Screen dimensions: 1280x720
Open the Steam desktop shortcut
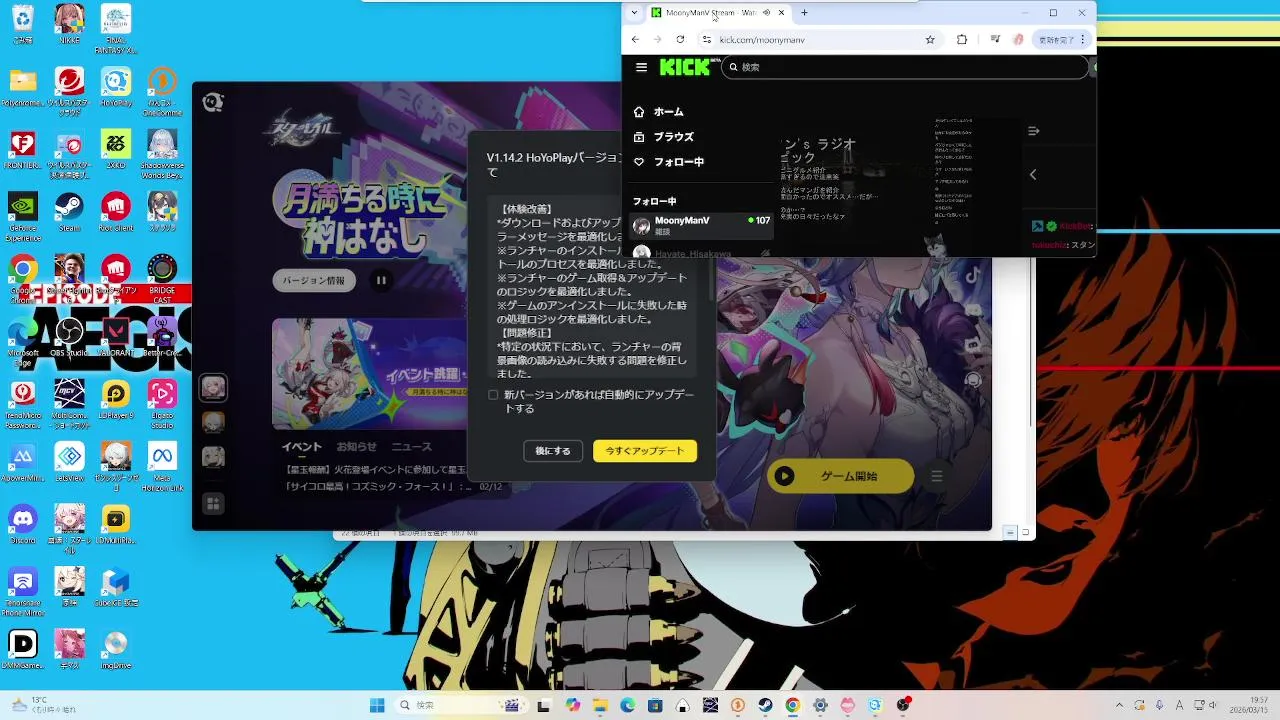point(69,211)
